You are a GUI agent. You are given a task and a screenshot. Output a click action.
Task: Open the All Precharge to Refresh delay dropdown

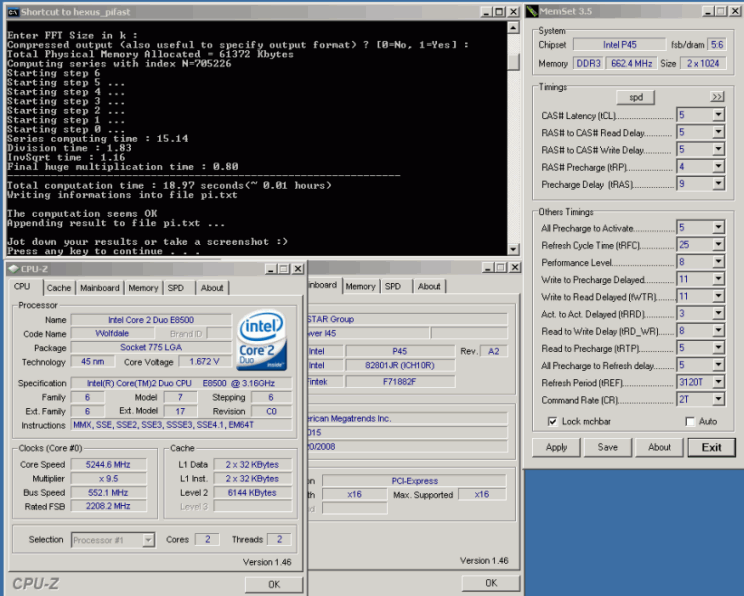pyautogui.click(x=718, y=365)
